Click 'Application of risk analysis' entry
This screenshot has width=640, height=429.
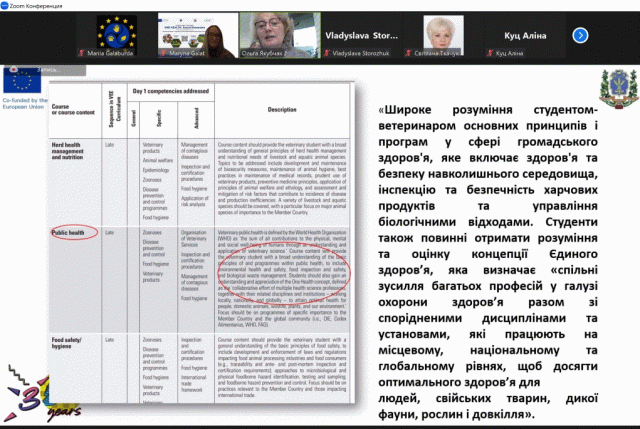coord(195,201)
